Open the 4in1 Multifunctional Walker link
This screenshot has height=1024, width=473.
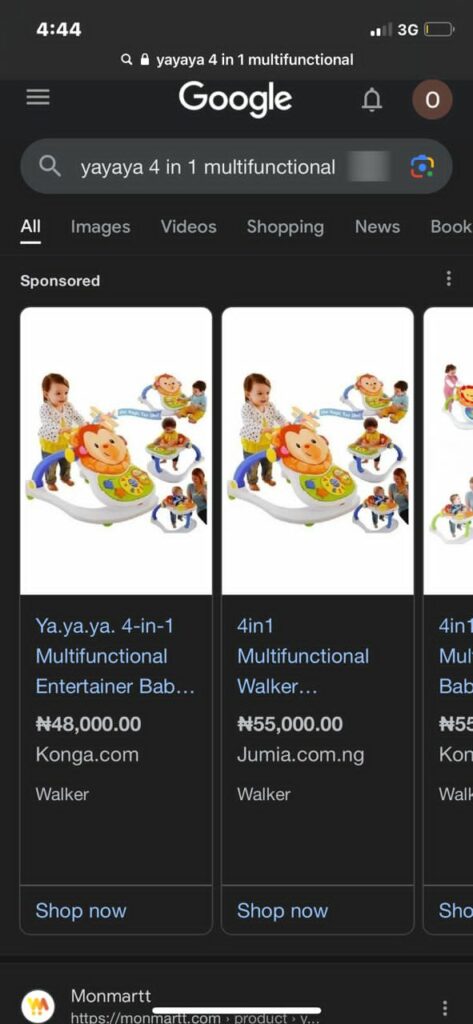(303, 656)
